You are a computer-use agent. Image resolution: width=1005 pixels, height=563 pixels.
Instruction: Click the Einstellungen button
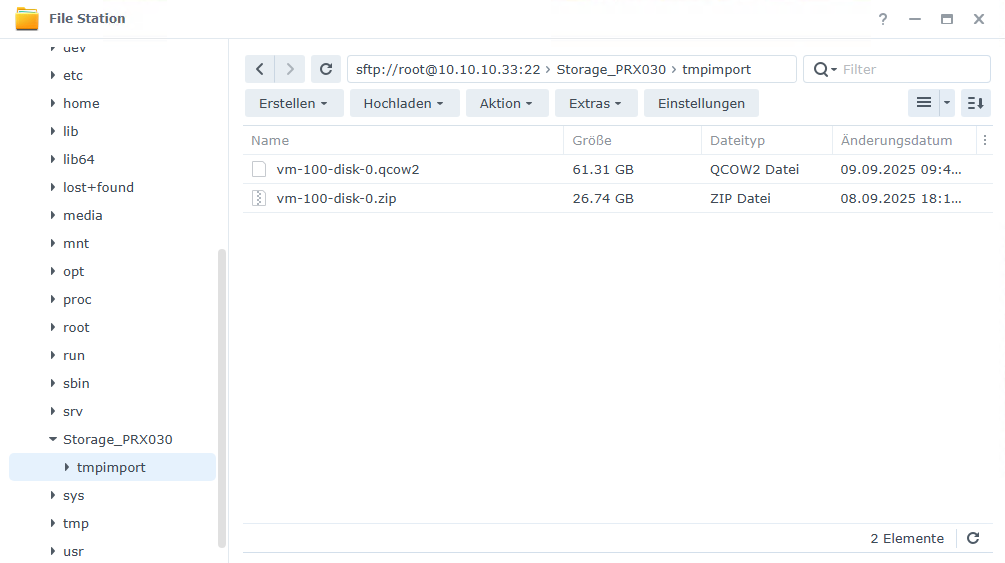[x=701, y=103]
